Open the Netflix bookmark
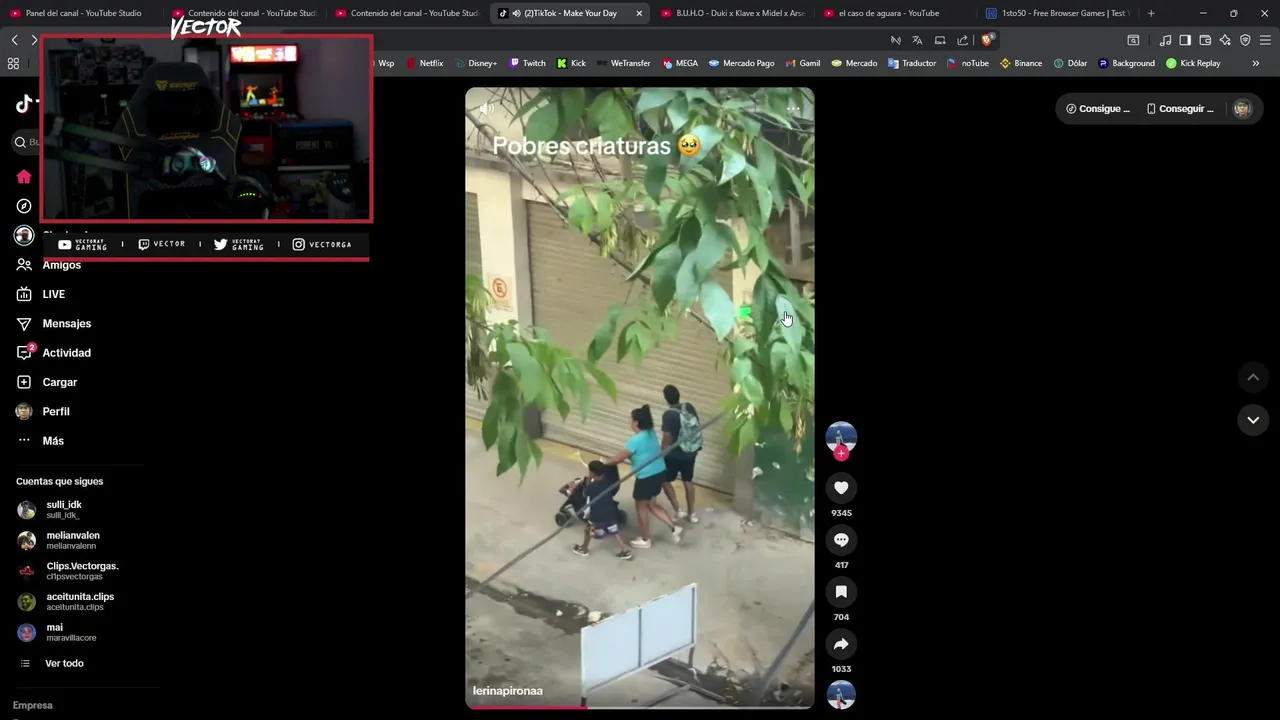The width and height of the screenshot is (1280, 720). [424, 63]
